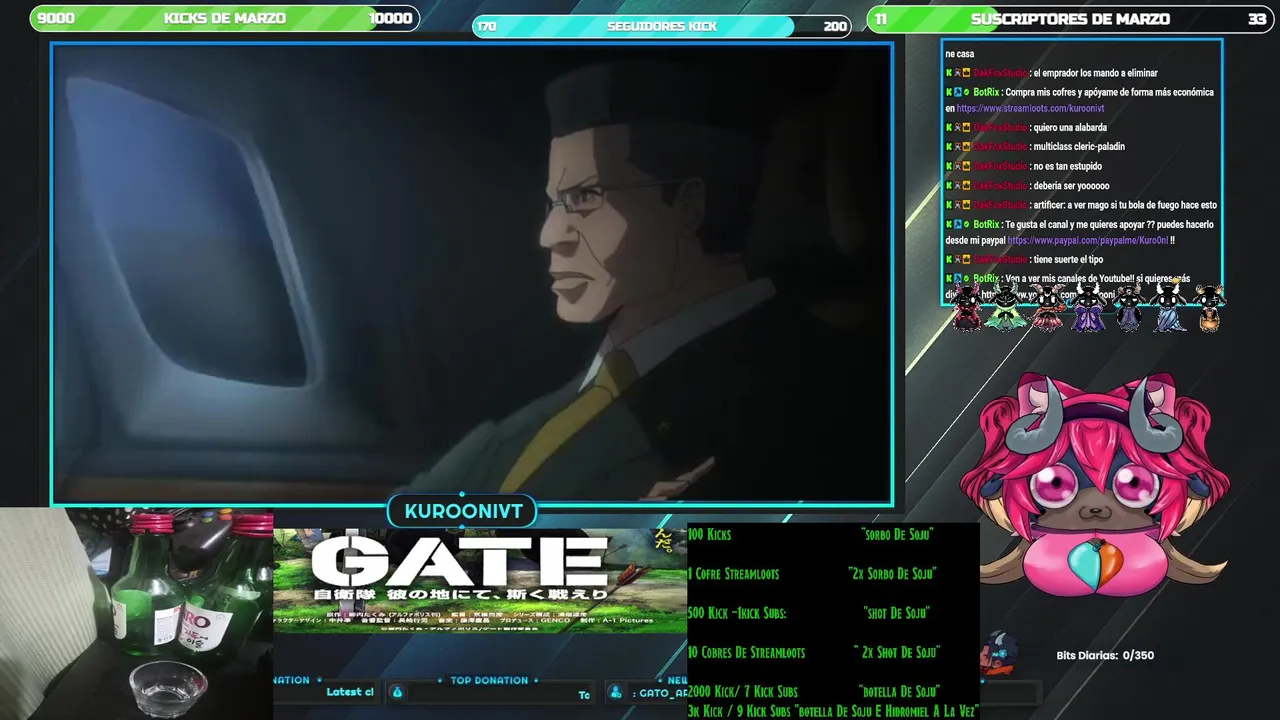Image resolution: width=1280 pixels, height=720 pixels.
Task: Open the streamloots.com/kuroonivt link in chat
Action: (x=1030, y=109)
